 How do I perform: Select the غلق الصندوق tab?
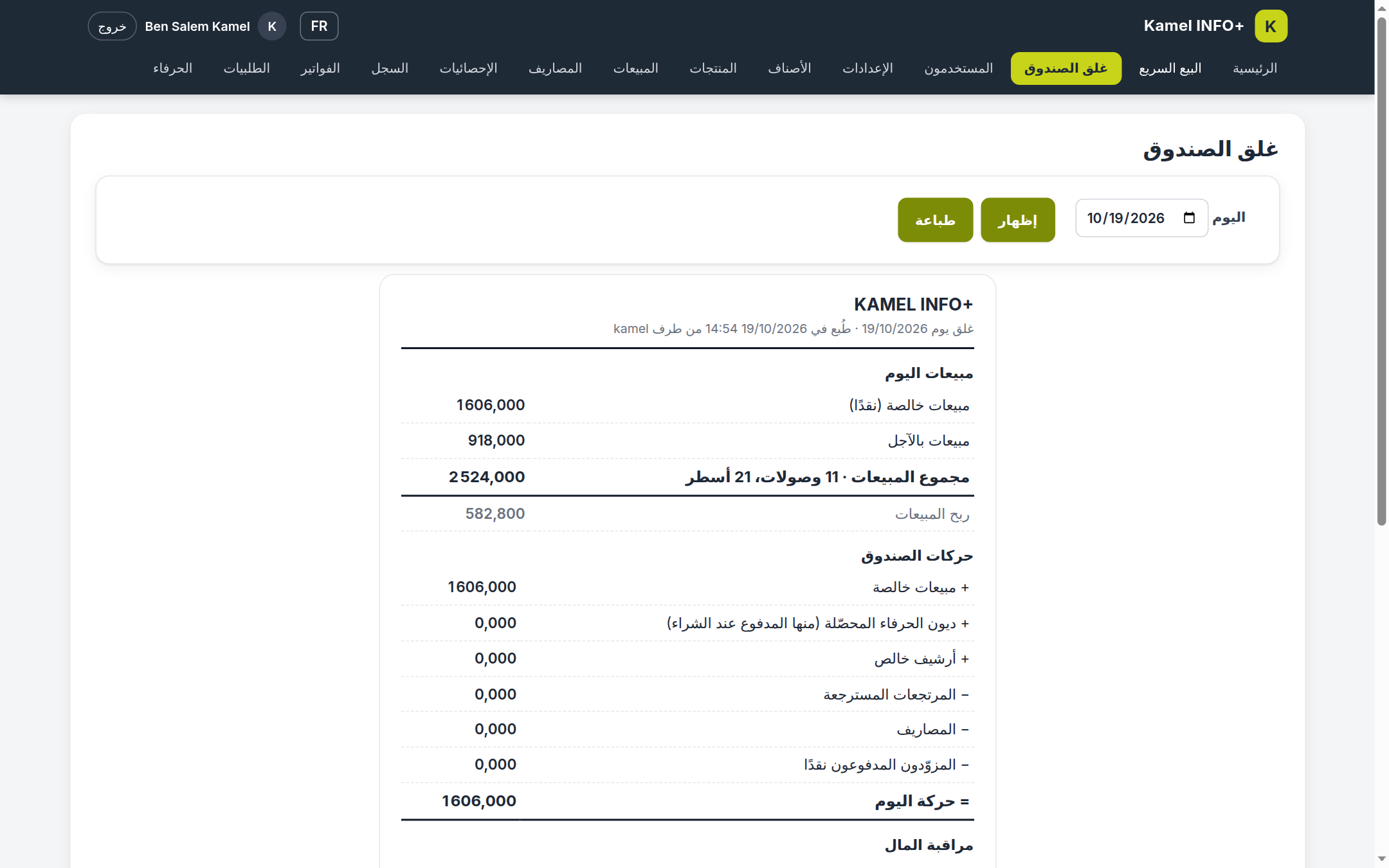[x=1066, y=68]
